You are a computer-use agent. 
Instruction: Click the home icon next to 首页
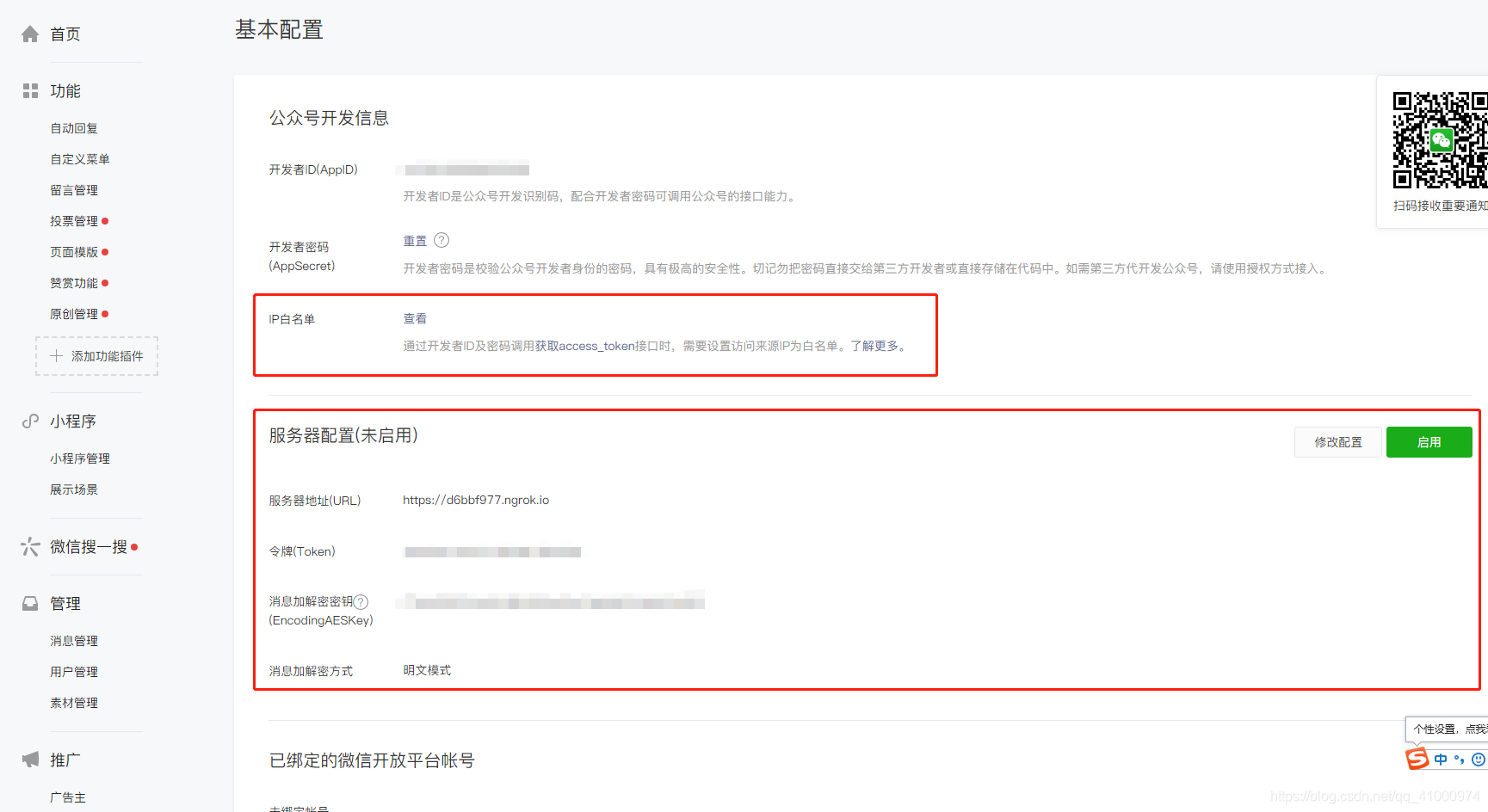pos(30,34)
